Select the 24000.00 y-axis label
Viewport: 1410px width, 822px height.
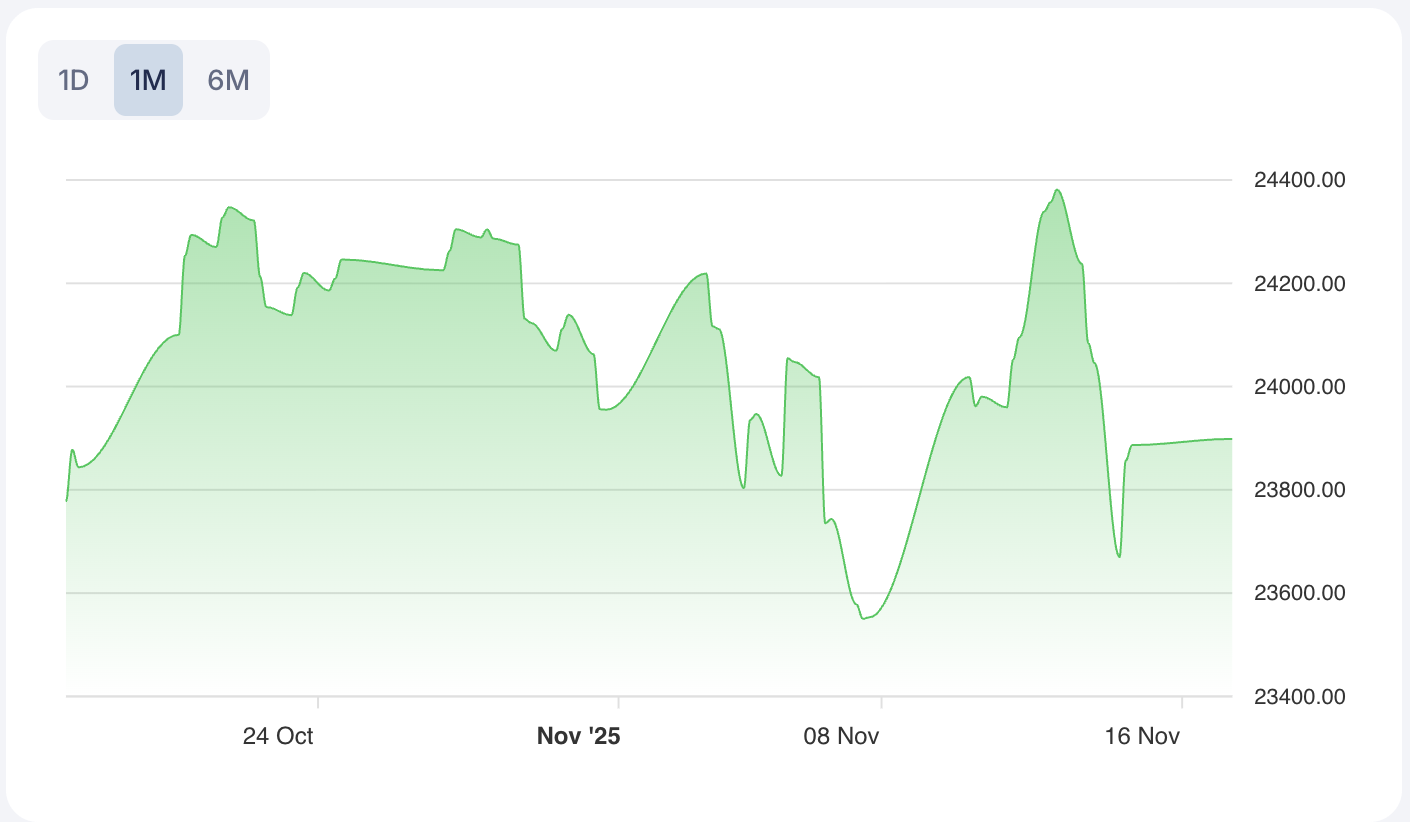pyautogui.click(x=1299, y=387)
